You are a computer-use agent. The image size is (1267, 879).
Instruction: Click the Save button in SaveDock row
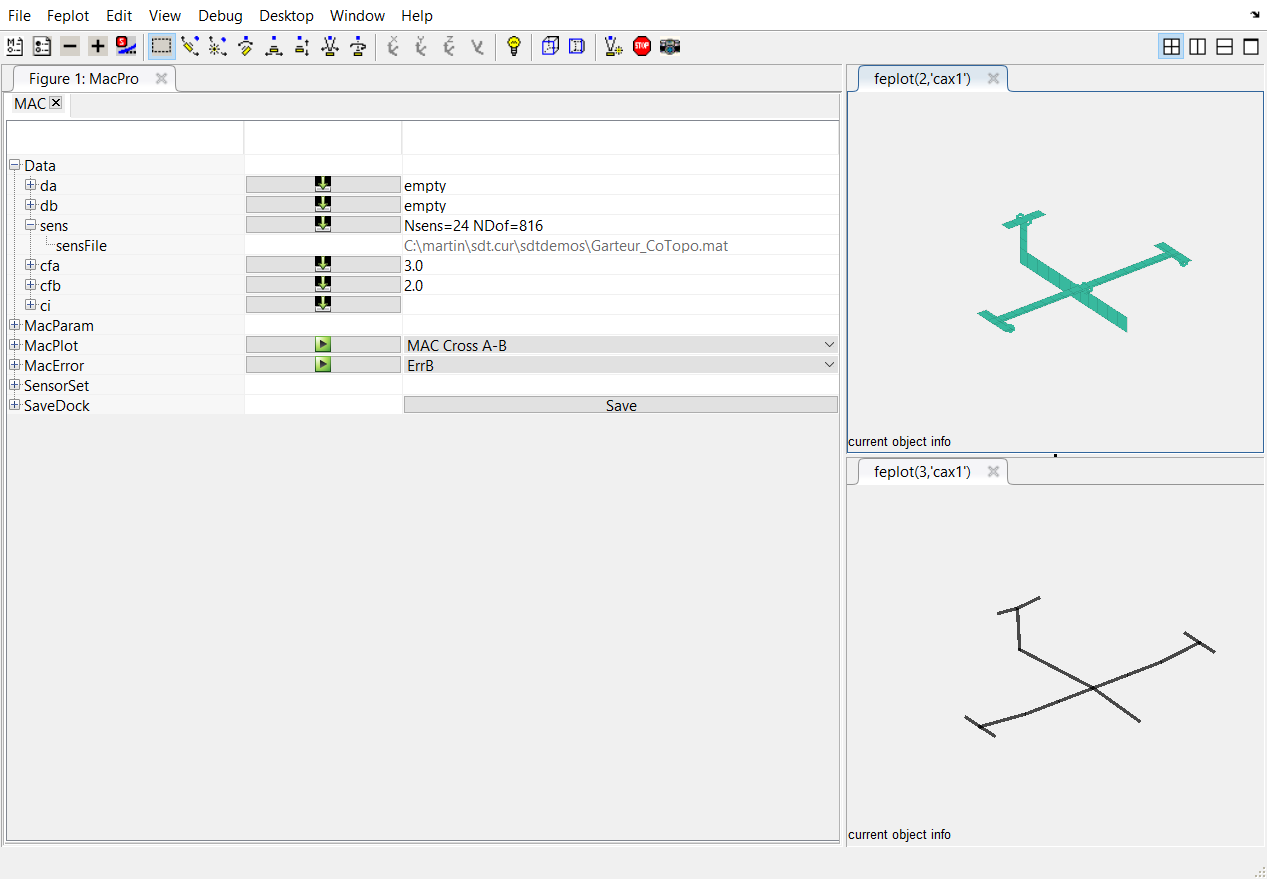(620, 405)
